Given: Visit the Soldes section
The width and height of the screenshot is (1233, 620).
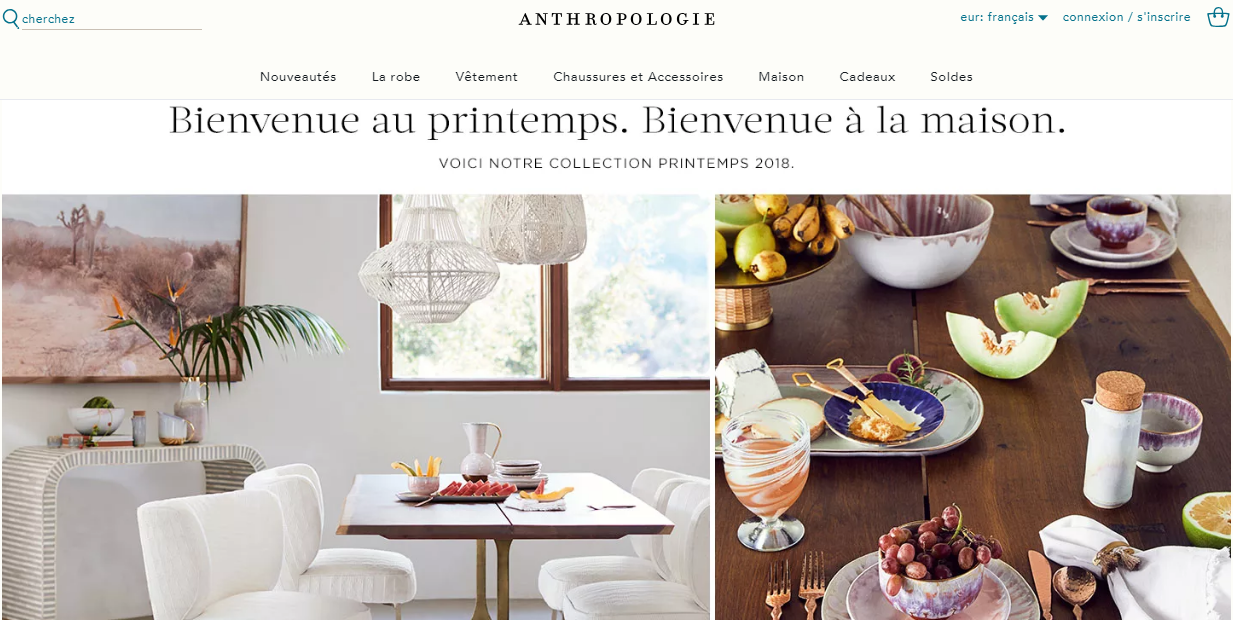Looking at the screenshot, I should pyautogui.click(x=951, y=76).
